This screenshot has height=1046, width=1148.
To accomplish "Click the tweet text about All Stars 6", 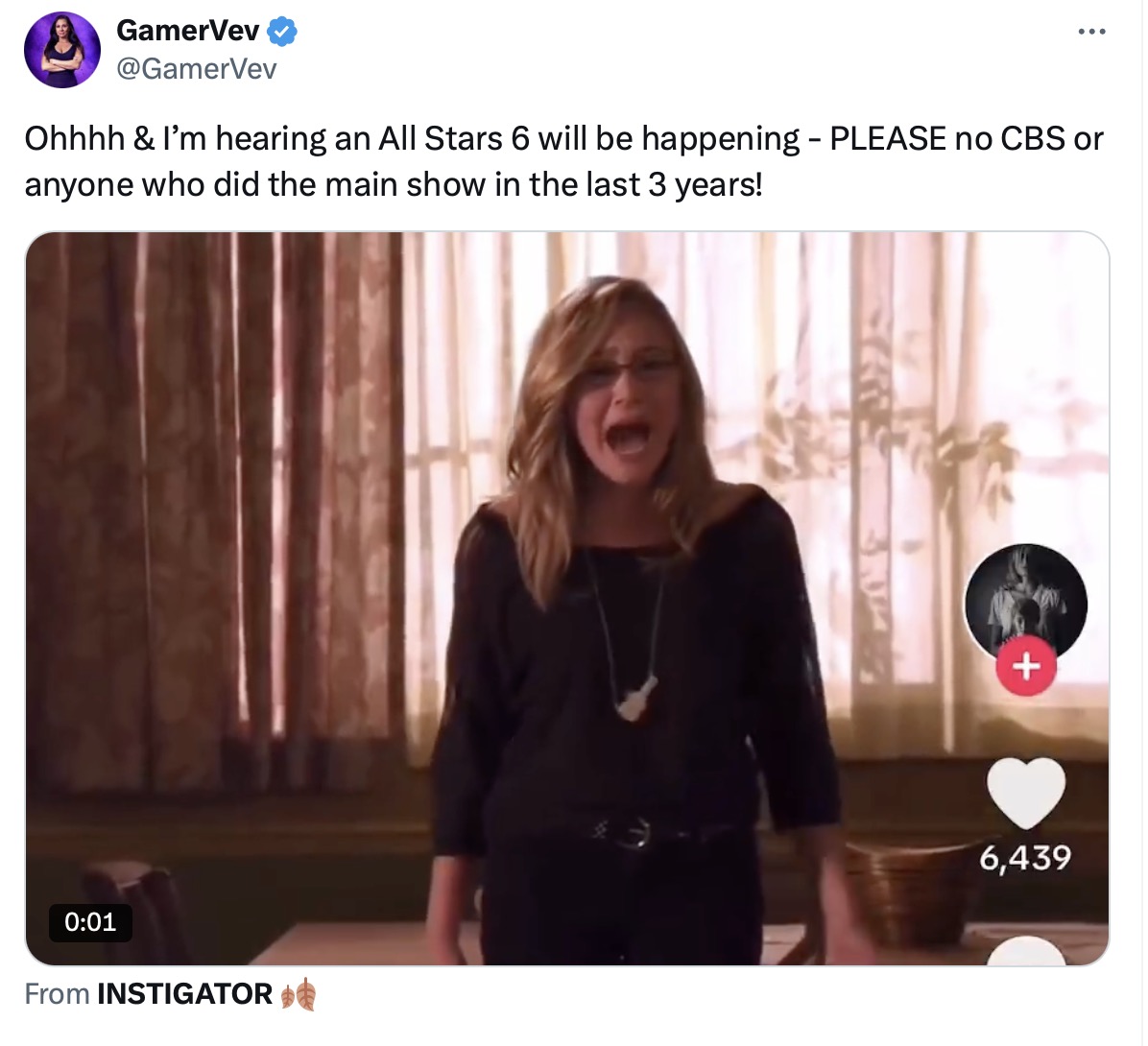I will [563, 161].
